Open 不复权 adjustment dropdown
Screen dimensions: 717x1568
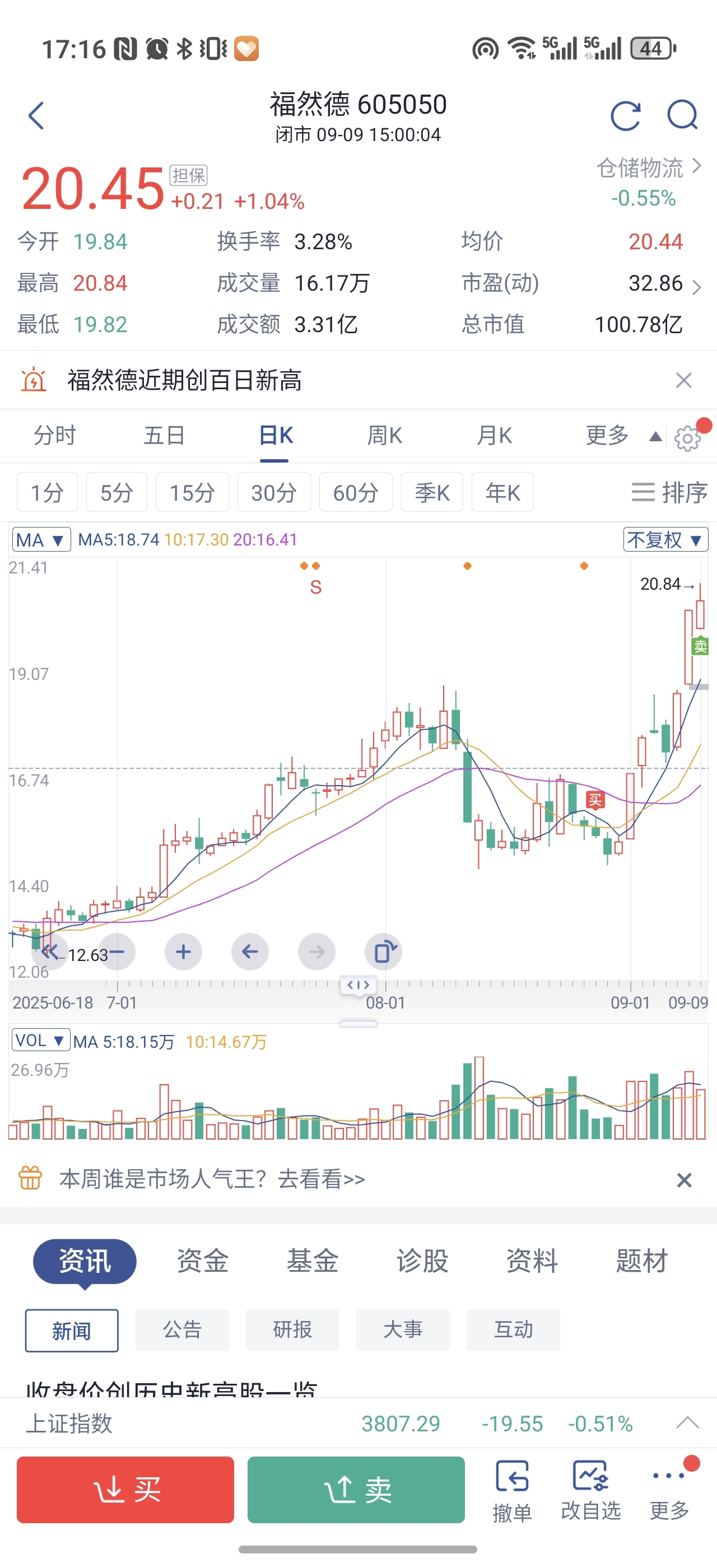[x=665, y=539]
